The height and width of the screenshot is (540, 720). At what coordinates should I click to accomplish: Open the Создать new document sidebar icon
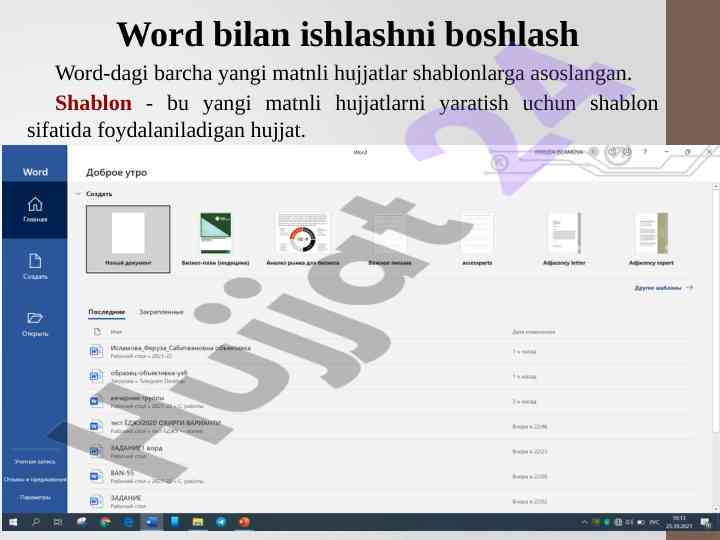tap(35, 266)
